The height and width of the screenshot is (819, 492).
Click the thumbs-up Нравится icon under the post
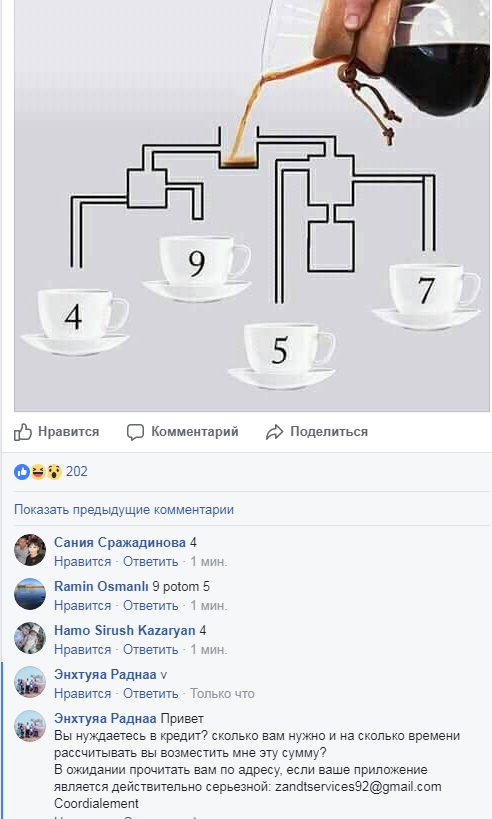[x=23, y=432]
